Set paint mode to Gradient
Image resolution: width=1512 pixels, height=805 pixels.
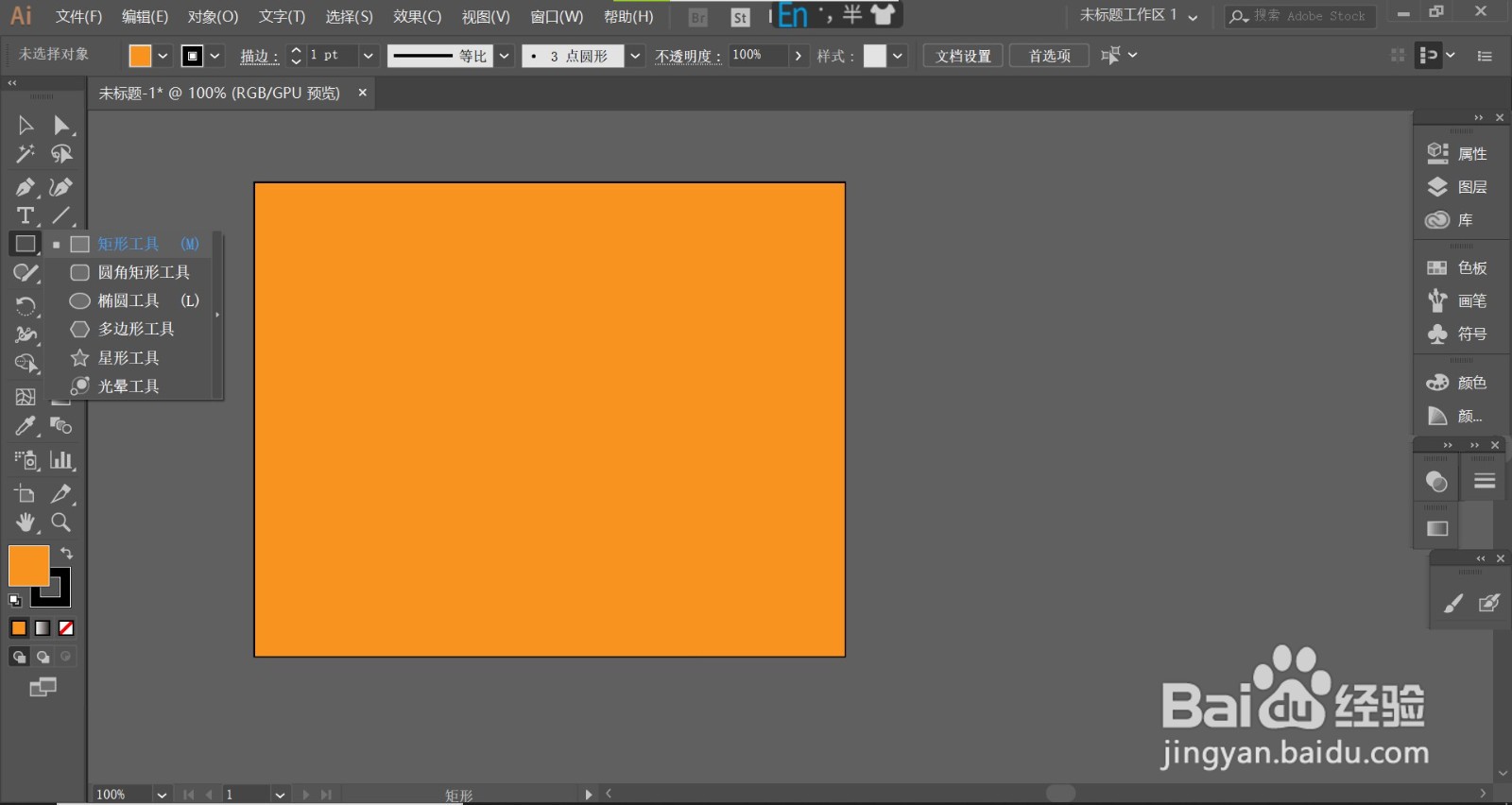pyautogui.click(x=43, y=628)
